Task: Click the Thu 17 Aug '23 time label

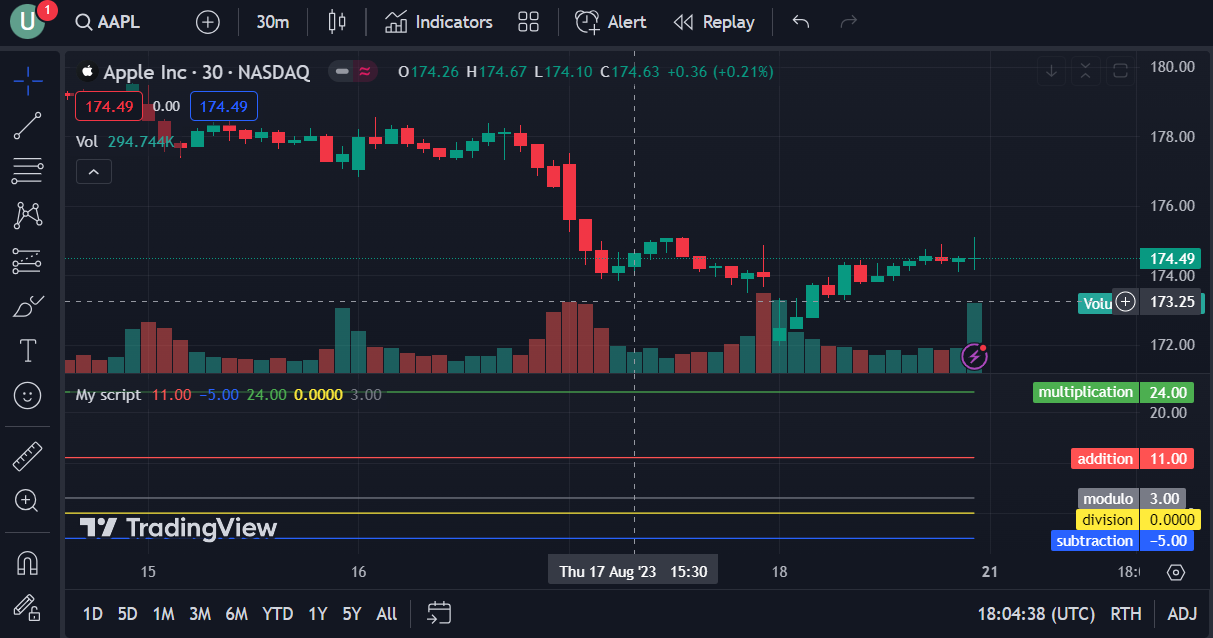Action: coord(633,572)
